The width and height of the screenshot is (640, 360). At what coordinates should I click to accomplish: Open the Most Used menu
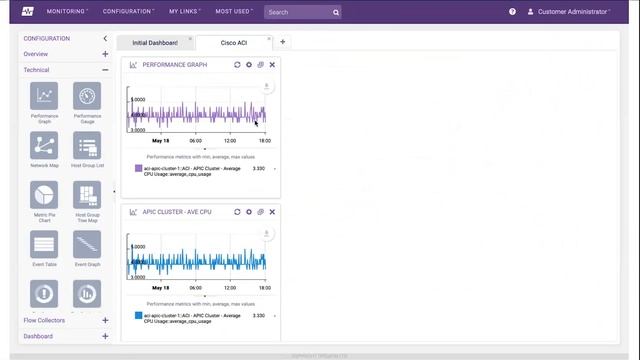[x=234, y=11]
